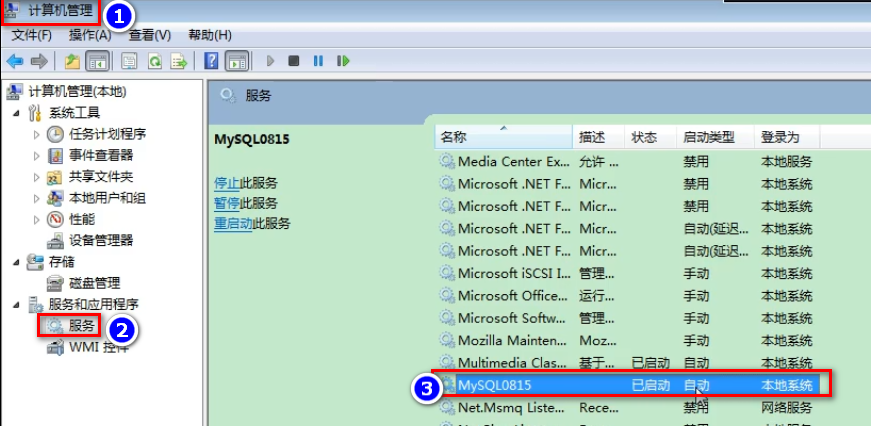Open the 文件(F) menu

[32, 36]
